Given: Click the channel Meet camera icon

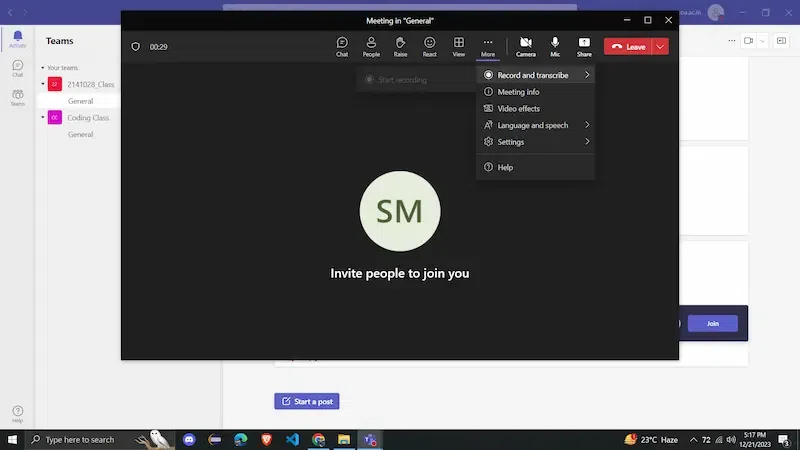Looking at the screenshot, I should pyautogui.click(x=748, y=40).
